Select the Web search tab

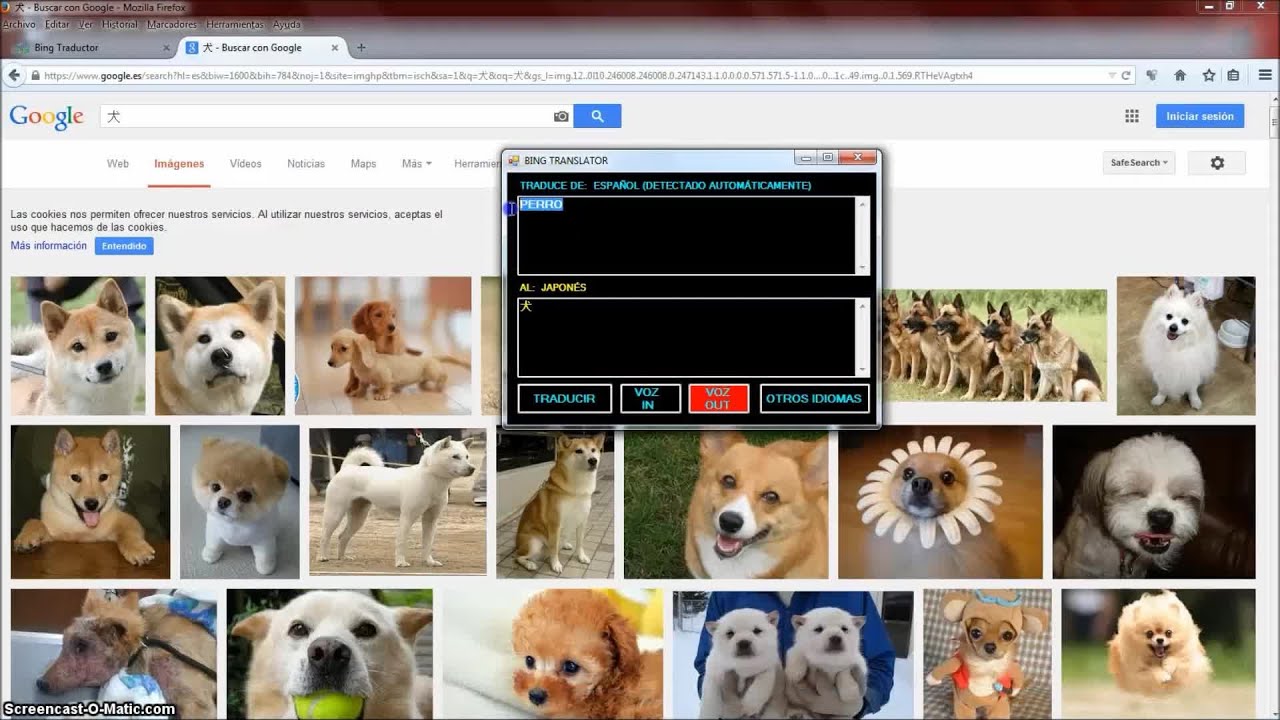(118, 163)
